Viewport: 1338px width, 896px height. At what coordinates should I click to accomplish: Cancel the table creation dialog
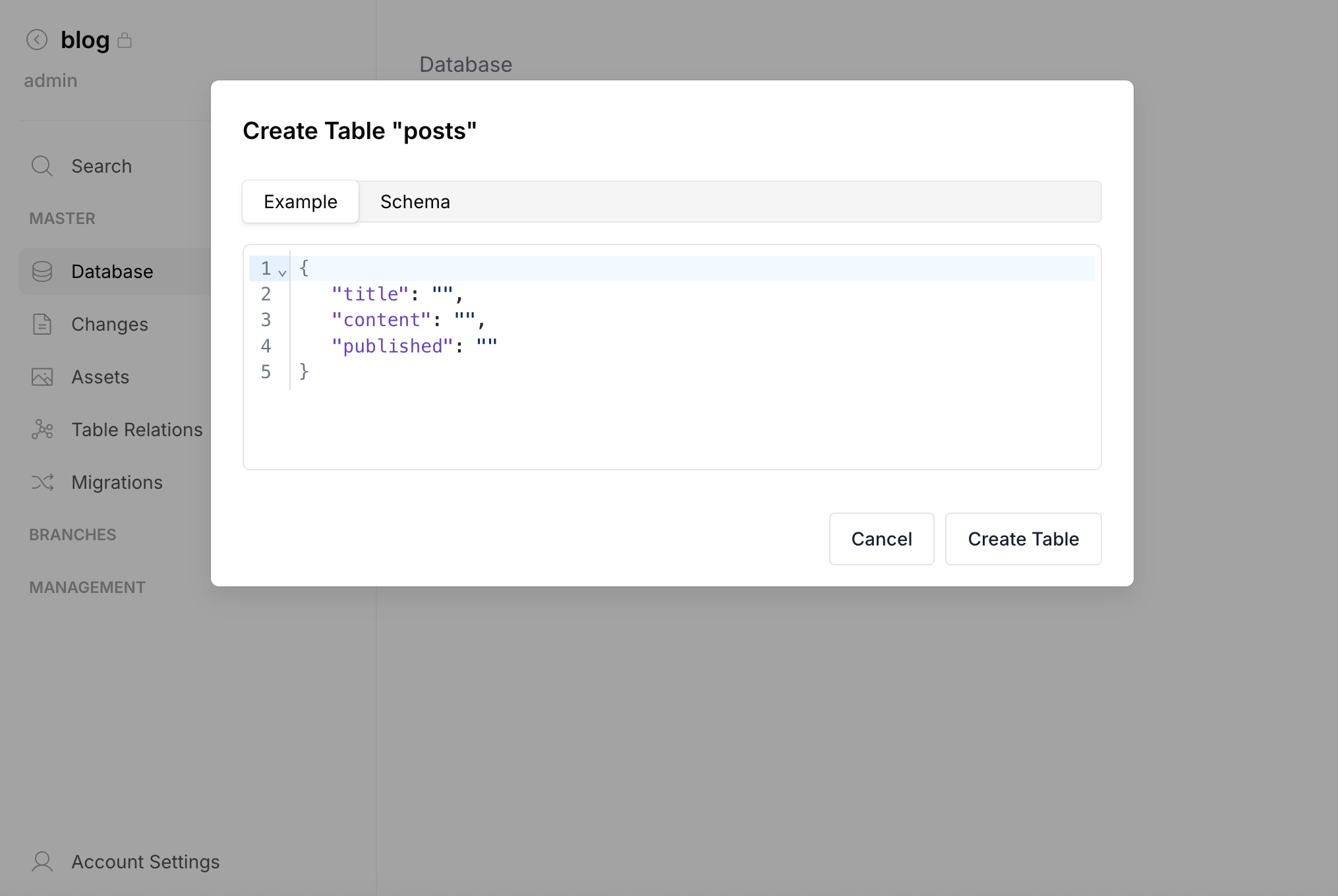pyautogui.click(x=881, y=539)
